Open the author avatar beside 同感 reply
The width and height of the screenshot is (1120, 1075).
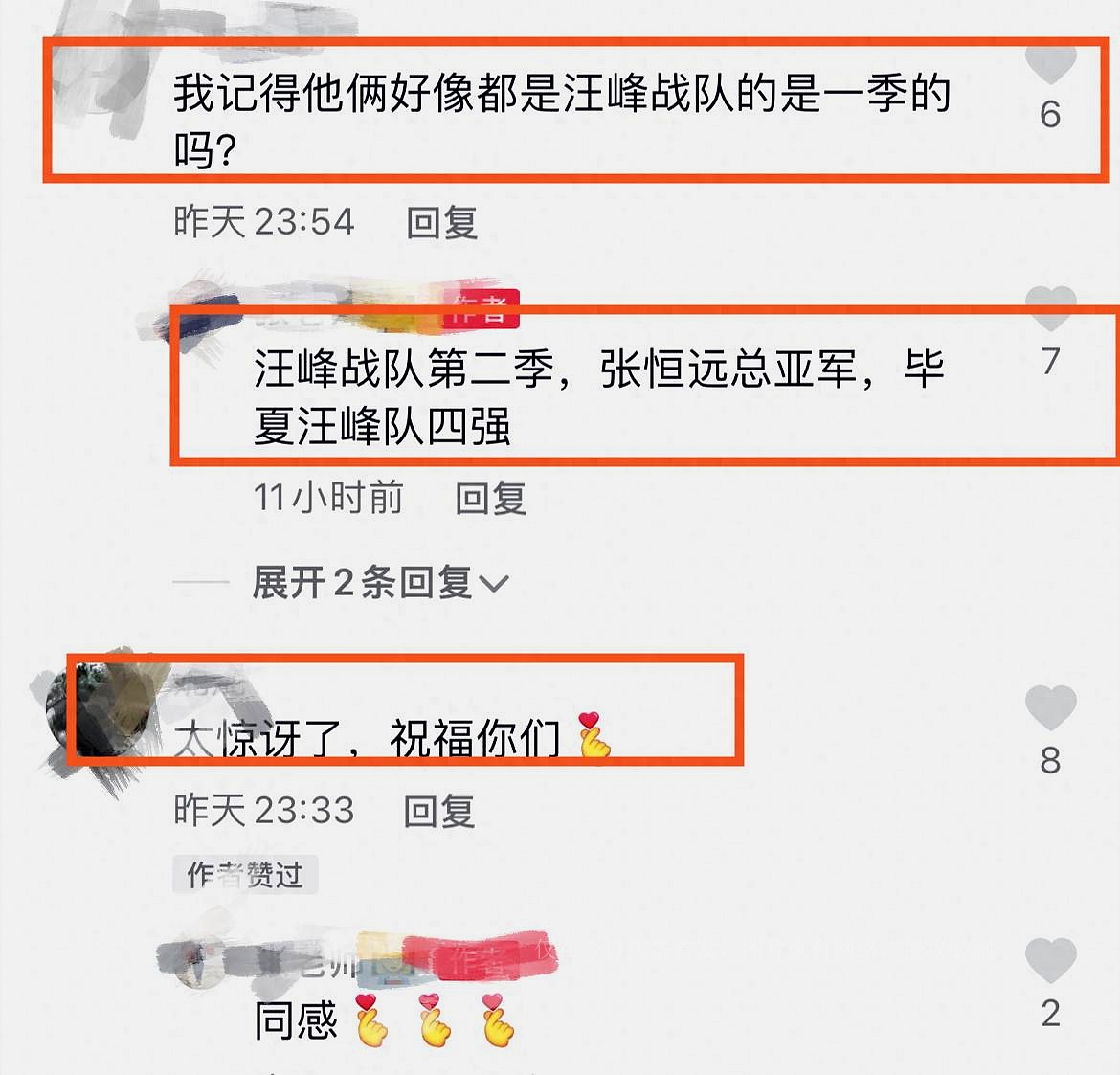click(196, 961)
